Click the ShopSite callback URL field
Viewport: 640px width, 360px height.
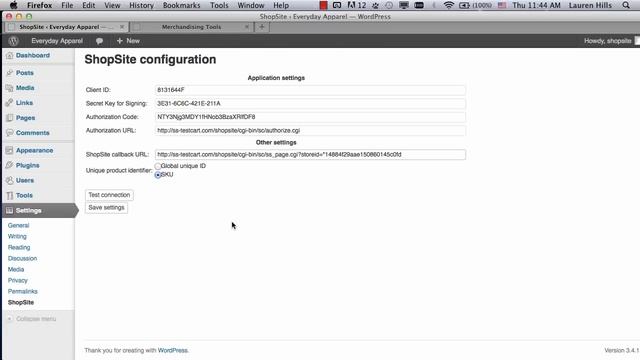tap(310, 155)
